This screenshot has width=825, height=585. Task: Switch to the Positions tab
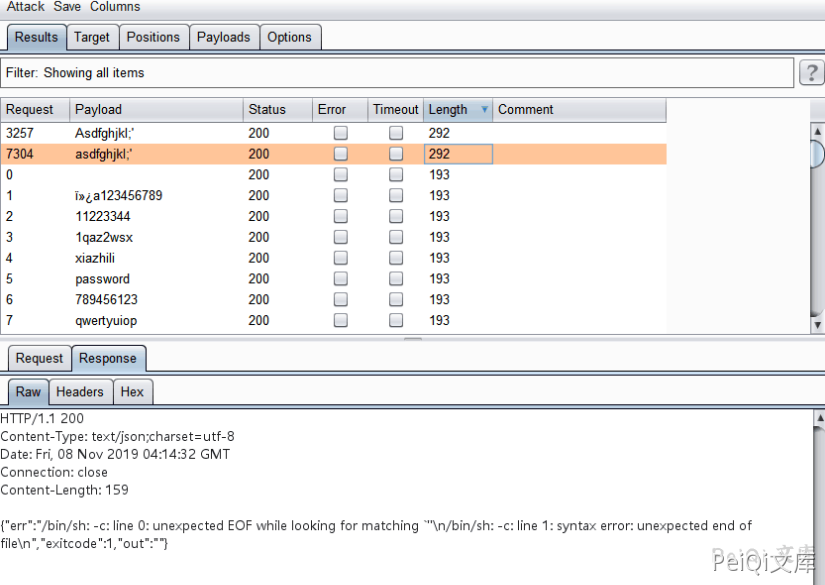click(153, 37)
